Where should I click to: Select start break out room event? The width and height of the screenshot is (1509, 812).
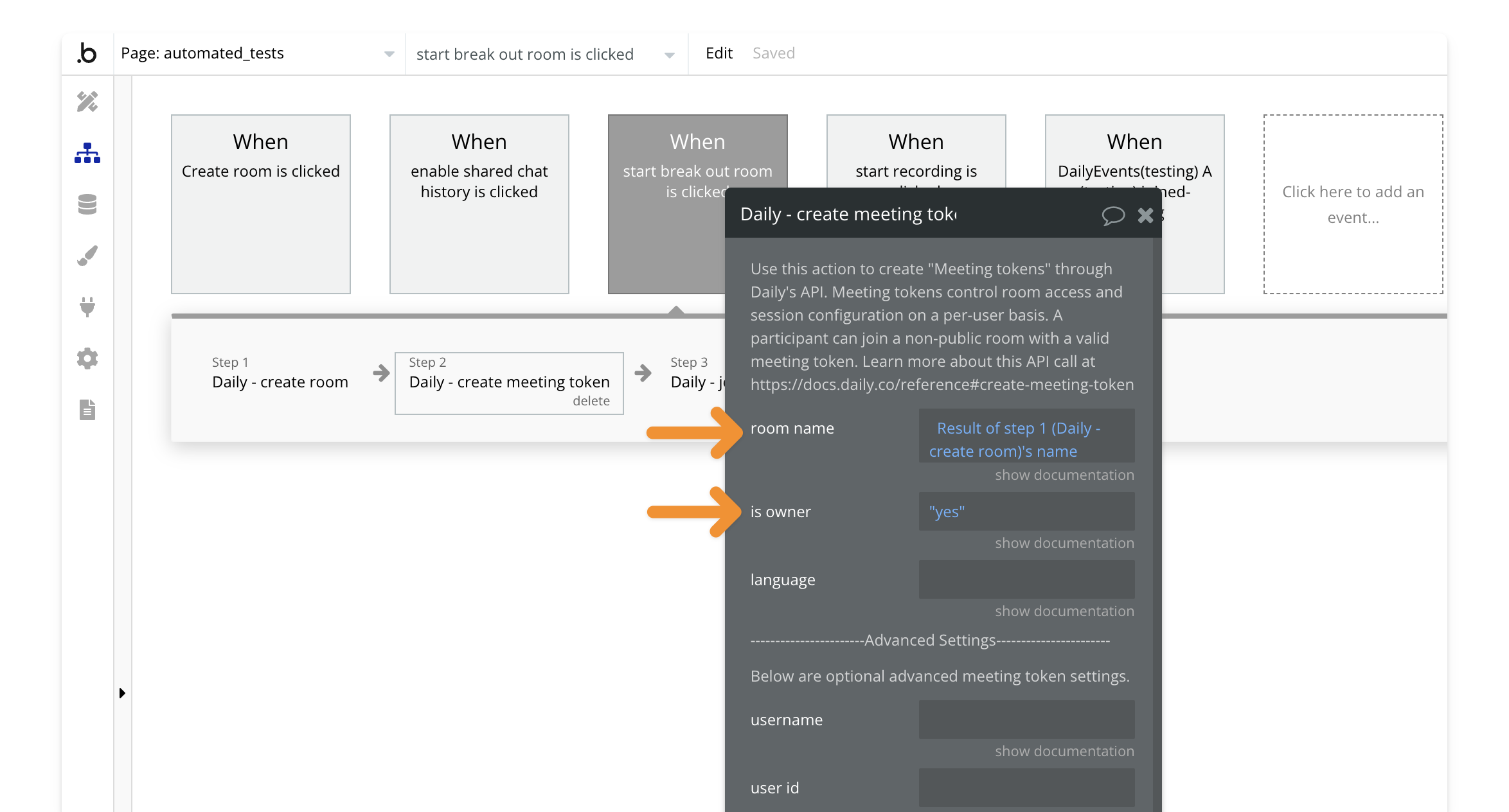point(666,204)
